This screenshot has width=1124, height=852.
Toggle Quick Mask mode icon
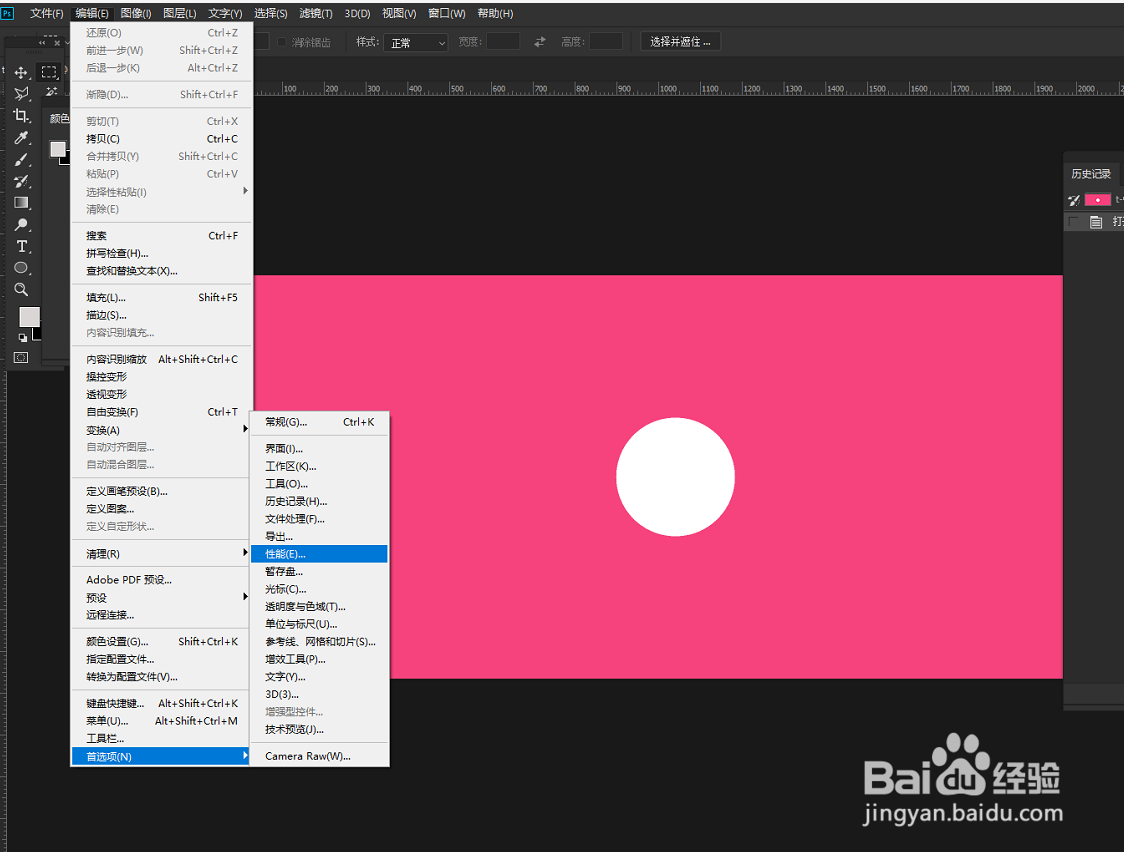21,358
